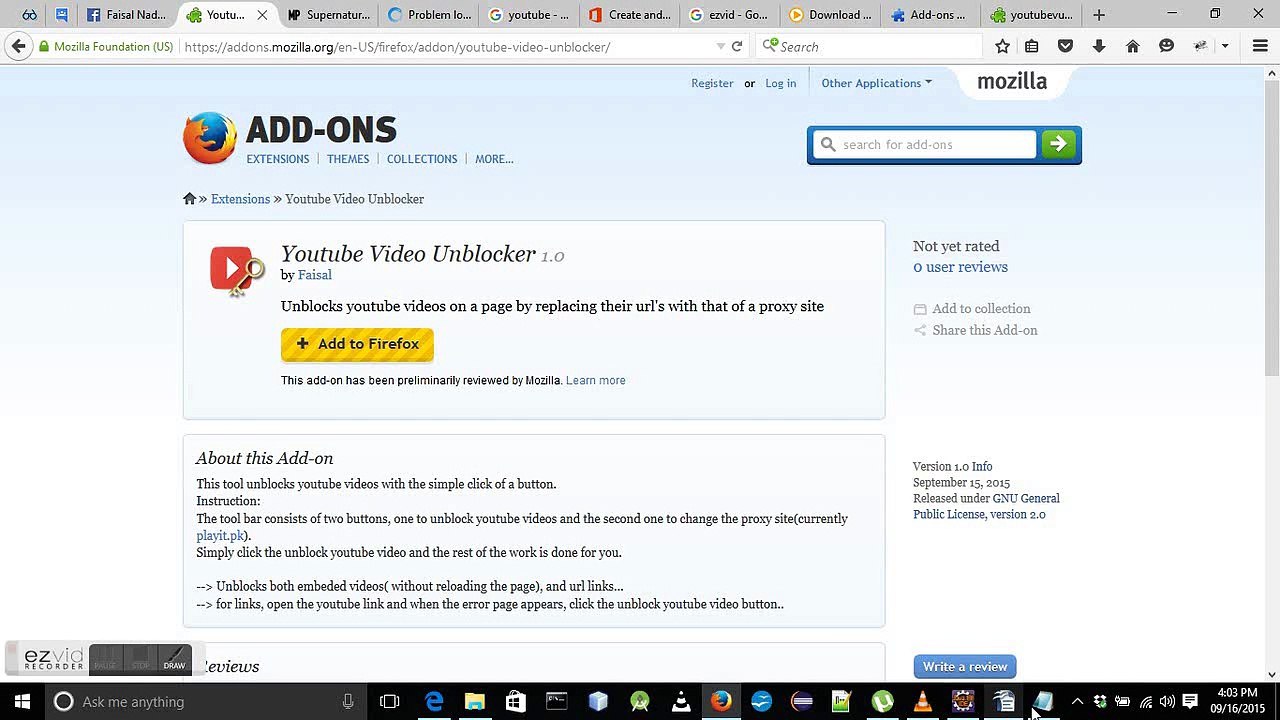
Task: Submit add-on search with green arrow
Action: click(1058, 145)
